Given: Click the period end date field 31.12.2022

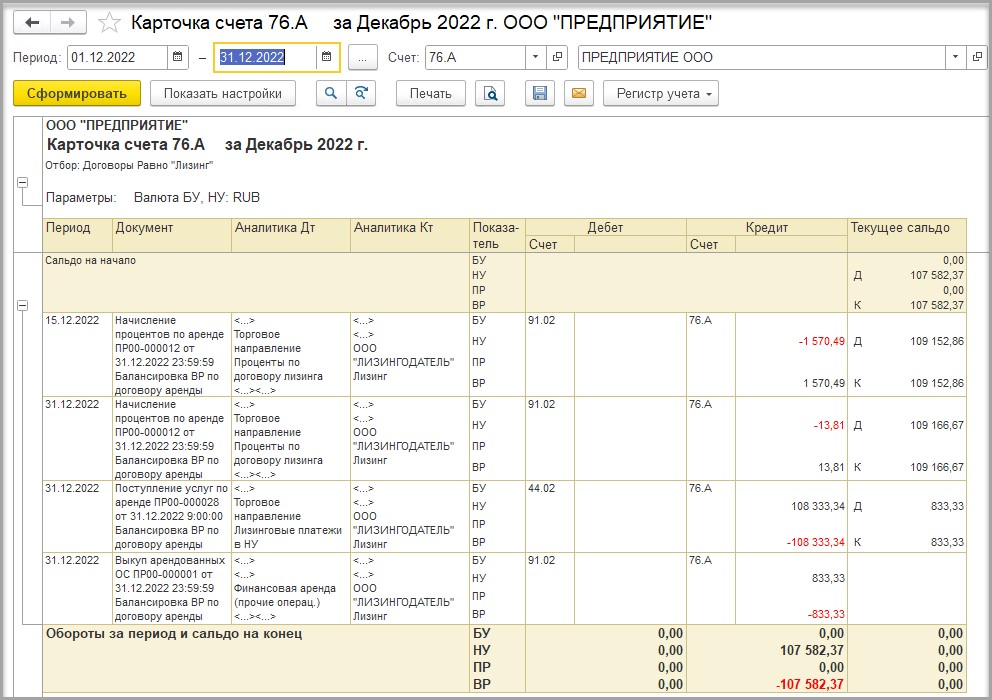Looking at the screenshot, I should 265,57.
